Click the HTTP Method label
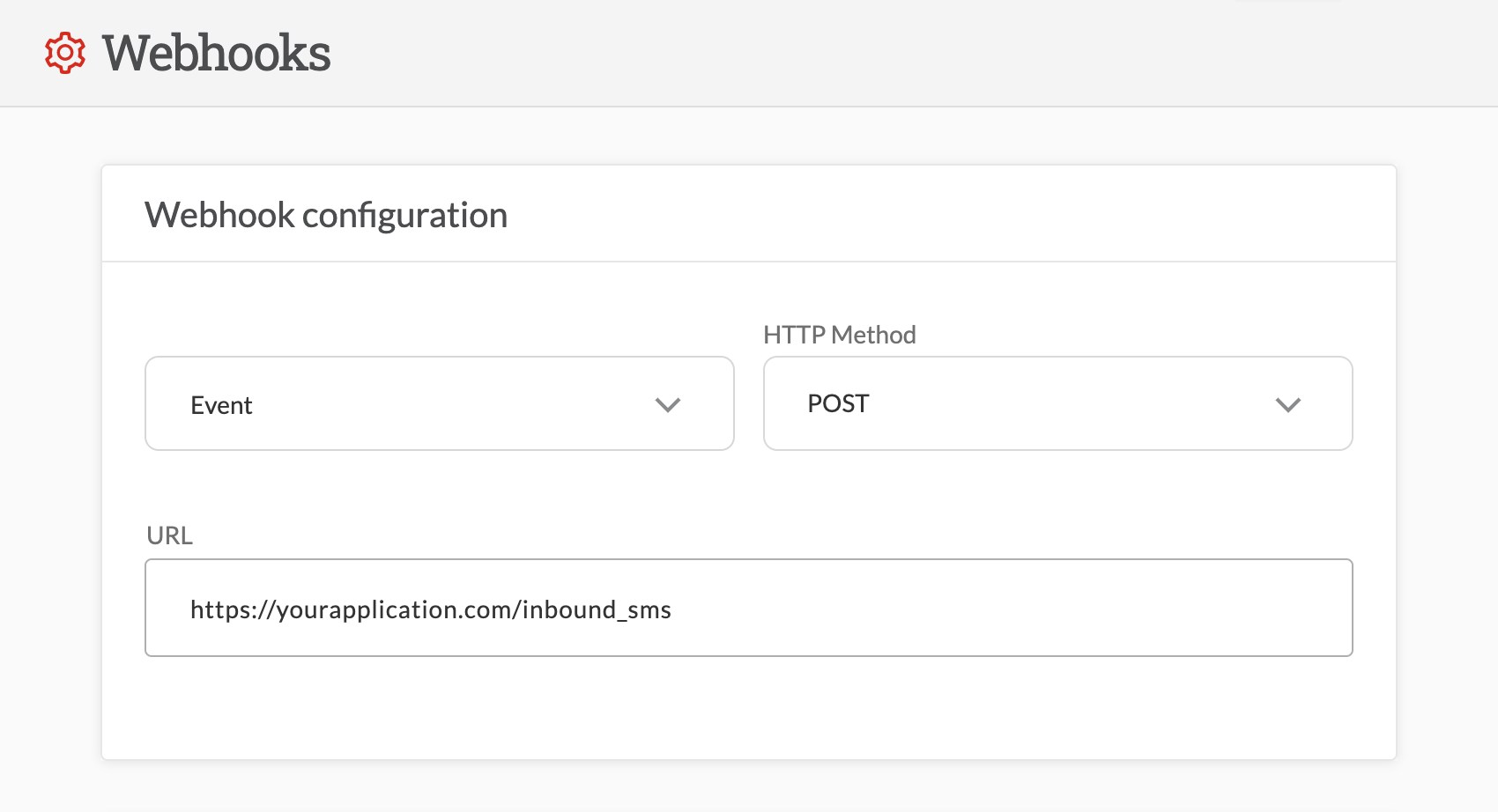 click(841, 335)
